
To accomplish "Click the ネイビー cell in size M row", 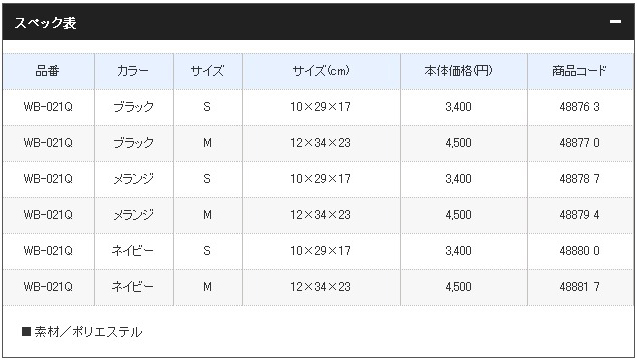I will point(133,287).
